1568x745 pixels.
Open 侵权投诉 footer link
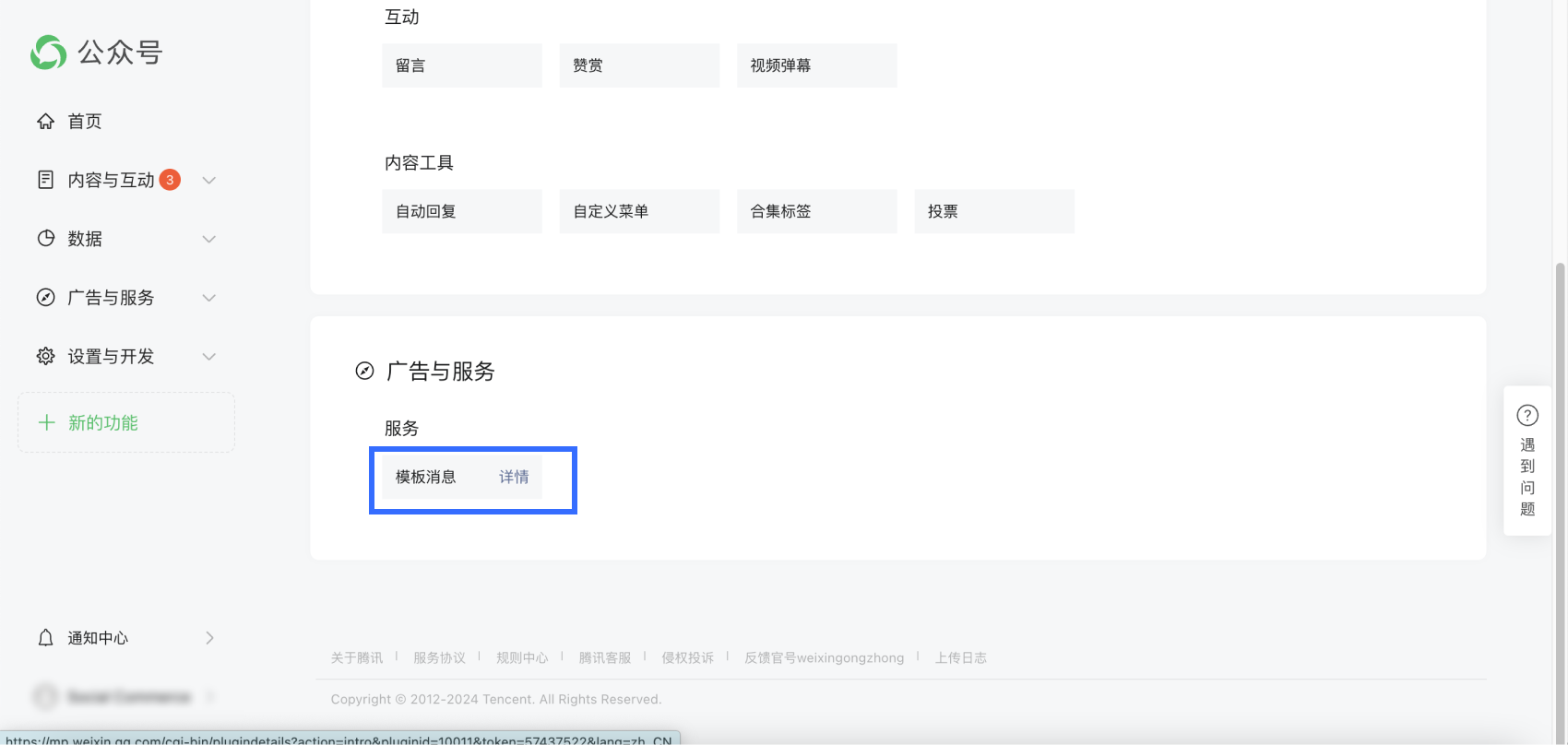pos(687,657)
